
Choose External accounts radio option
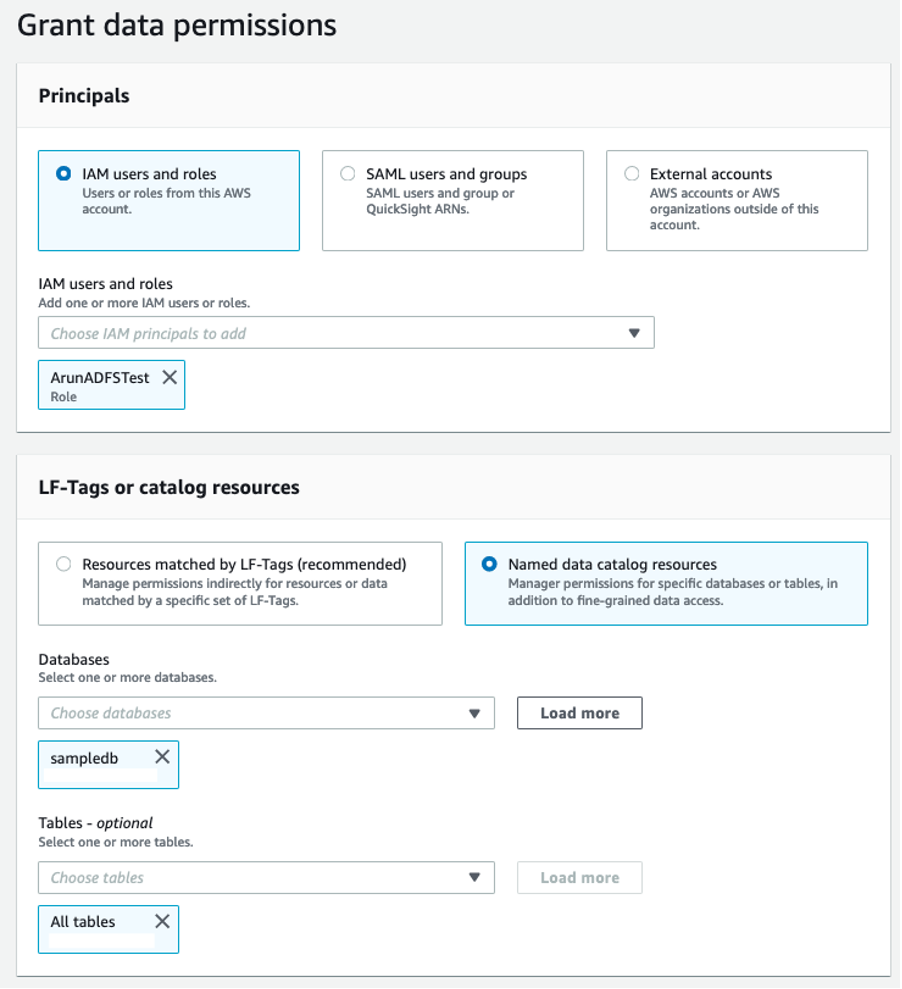[x=632, y=174]
